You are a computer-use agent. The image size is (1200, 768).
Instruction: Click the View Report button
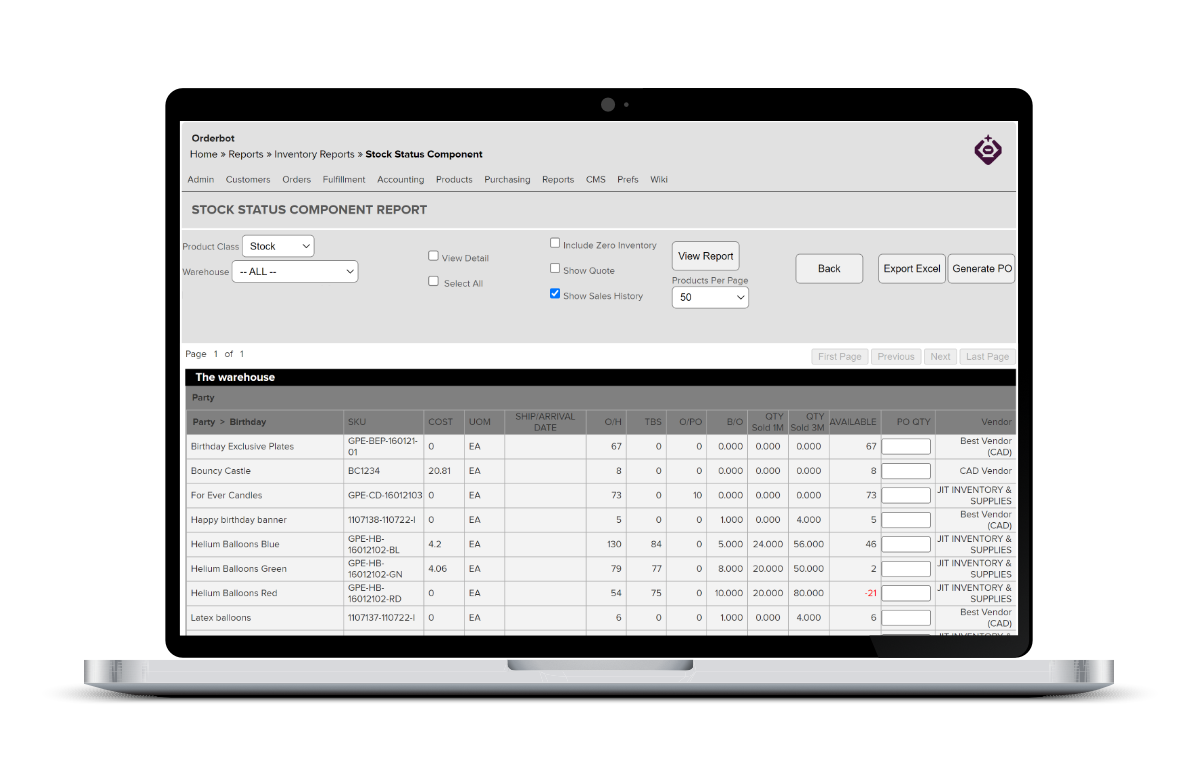tap(705, 255)
